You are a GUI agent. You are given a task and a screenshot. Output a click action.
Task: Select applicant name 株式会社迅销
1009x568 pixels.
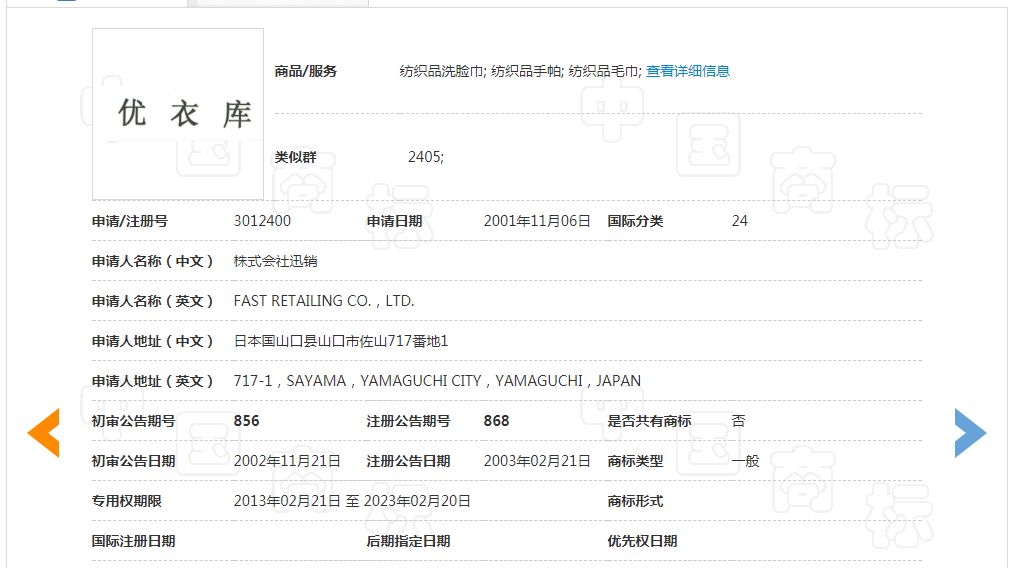[275, 261]
